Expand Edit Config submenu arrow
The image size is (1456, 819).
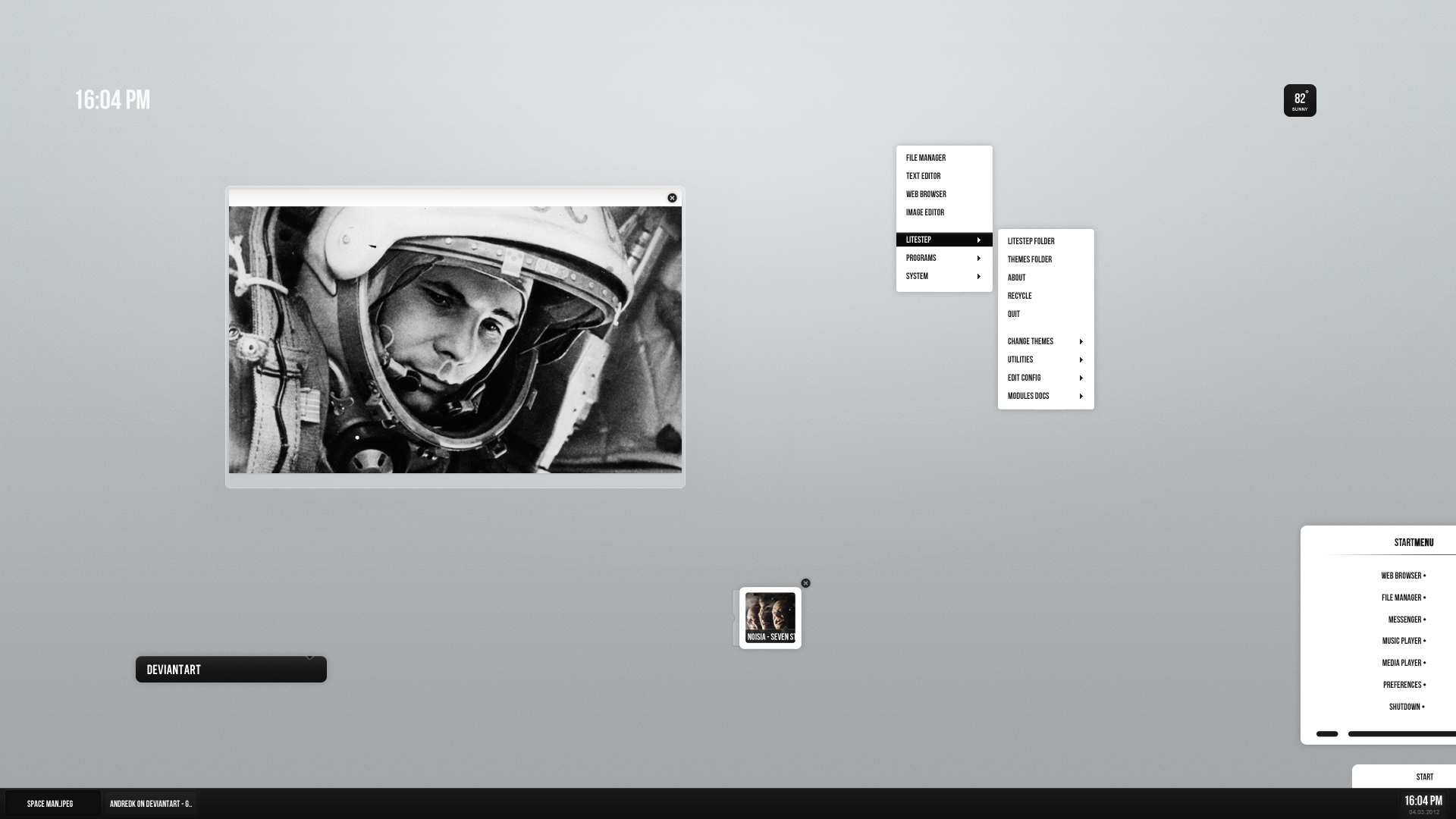pos(1081,377)
